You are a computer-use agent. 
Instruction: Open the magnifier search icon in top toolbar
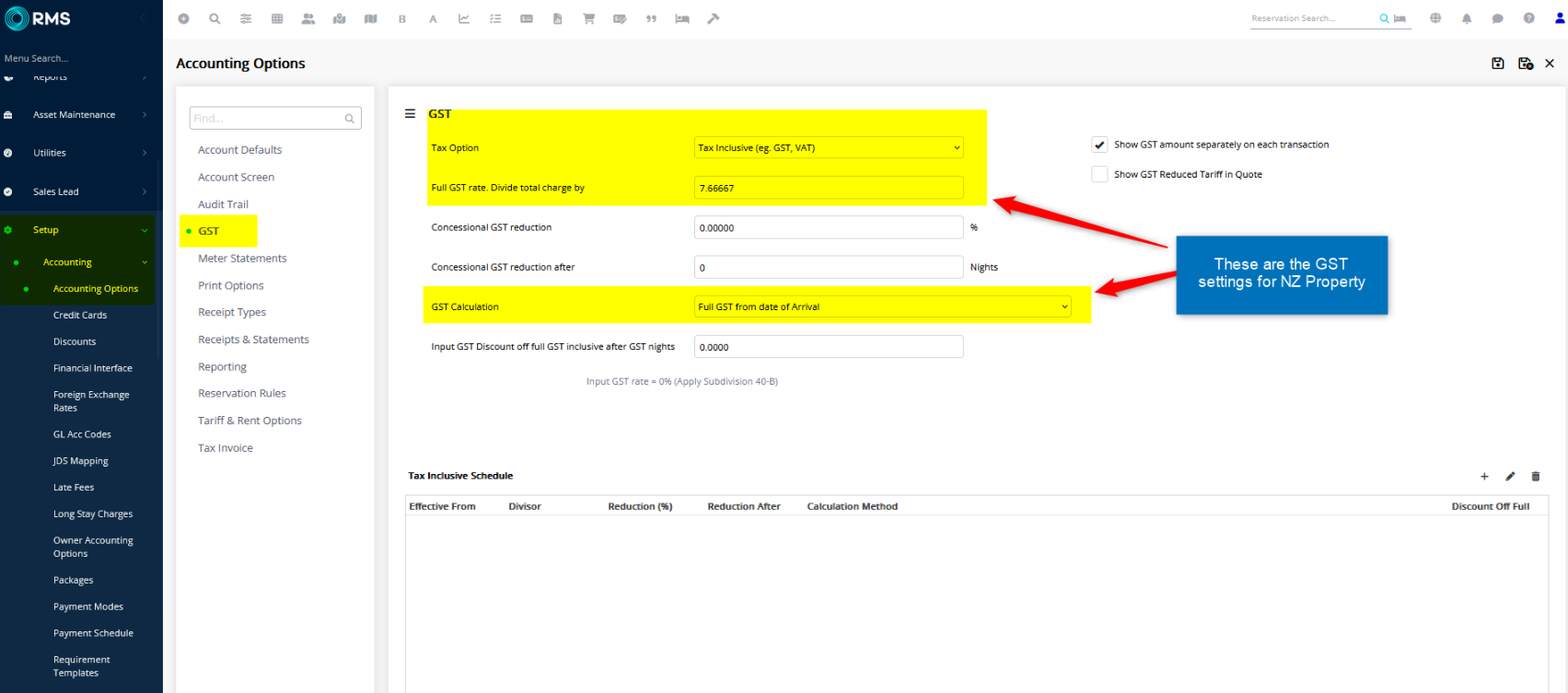[x=215, y=18]
